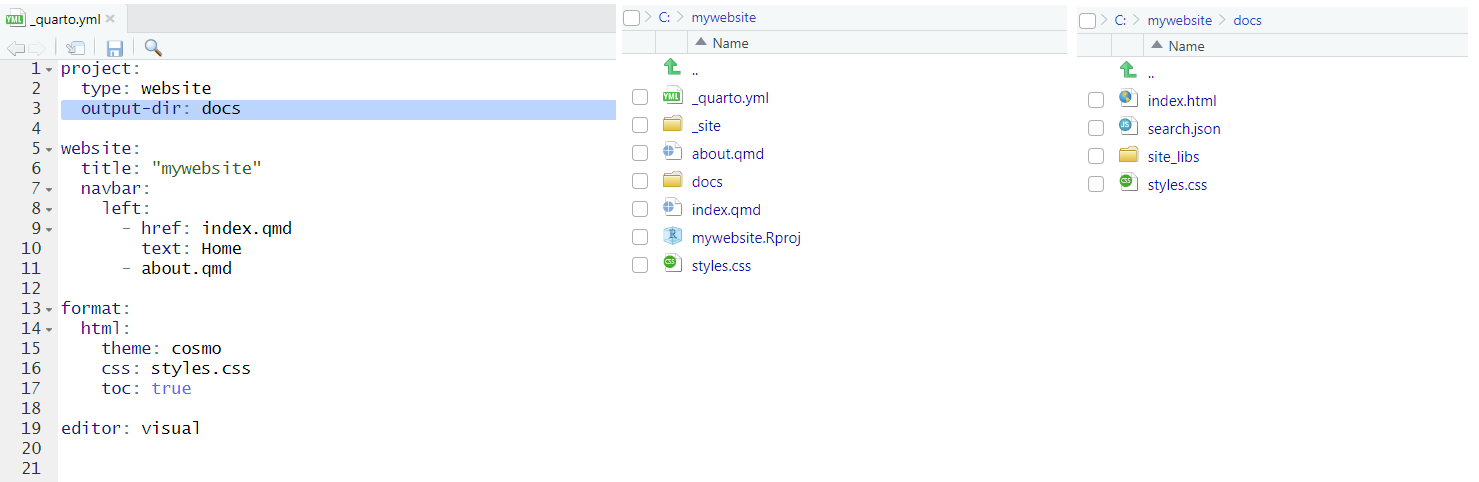Select the checkbox for about.qmd
The width and height of the screenshot is (1479, 482).
pyautogui.click(x=640, y=154)
